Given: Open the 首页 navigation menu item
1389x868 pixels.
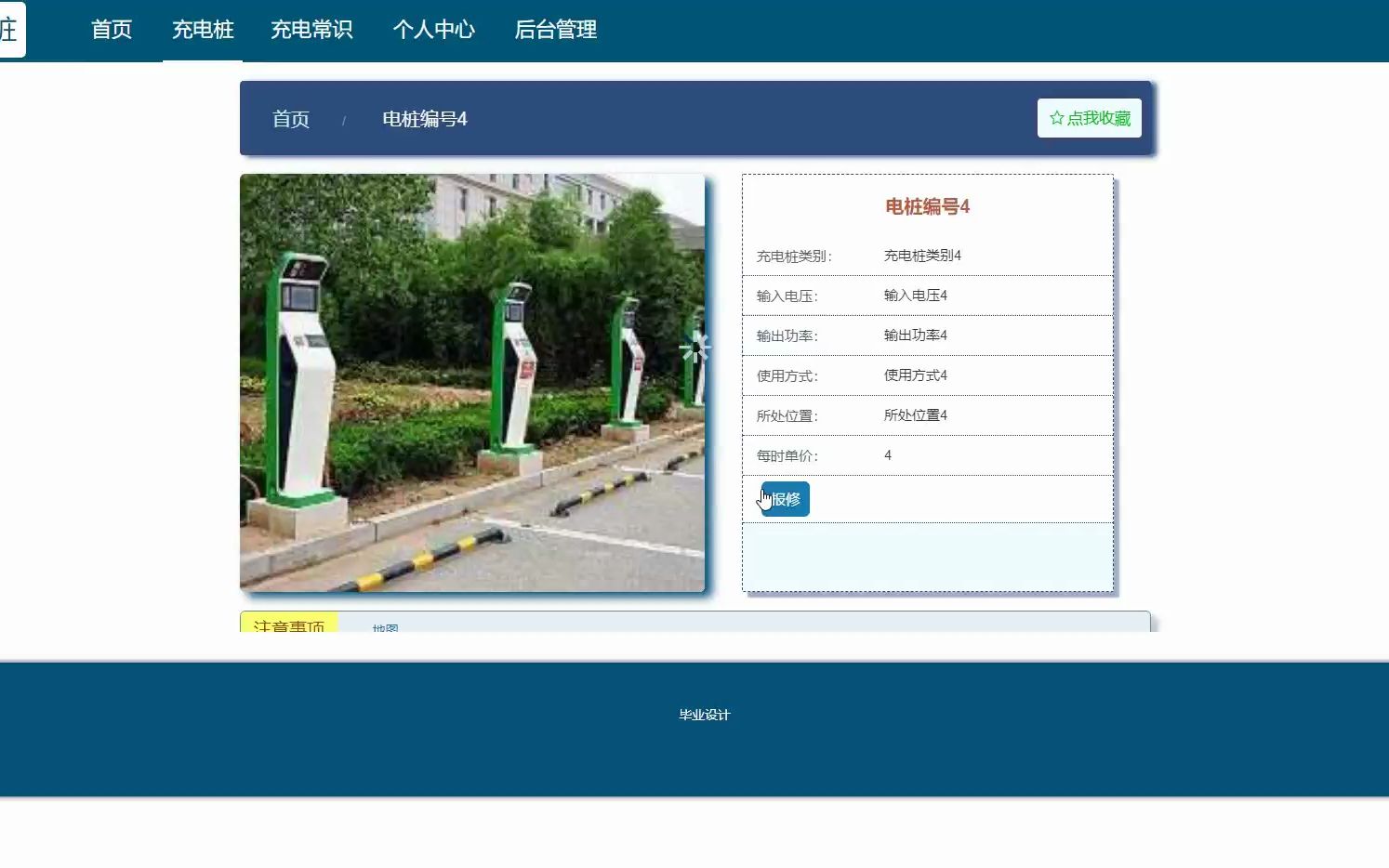Looking at the screenshot, I should pyautogui.click(x=112, y=30).
